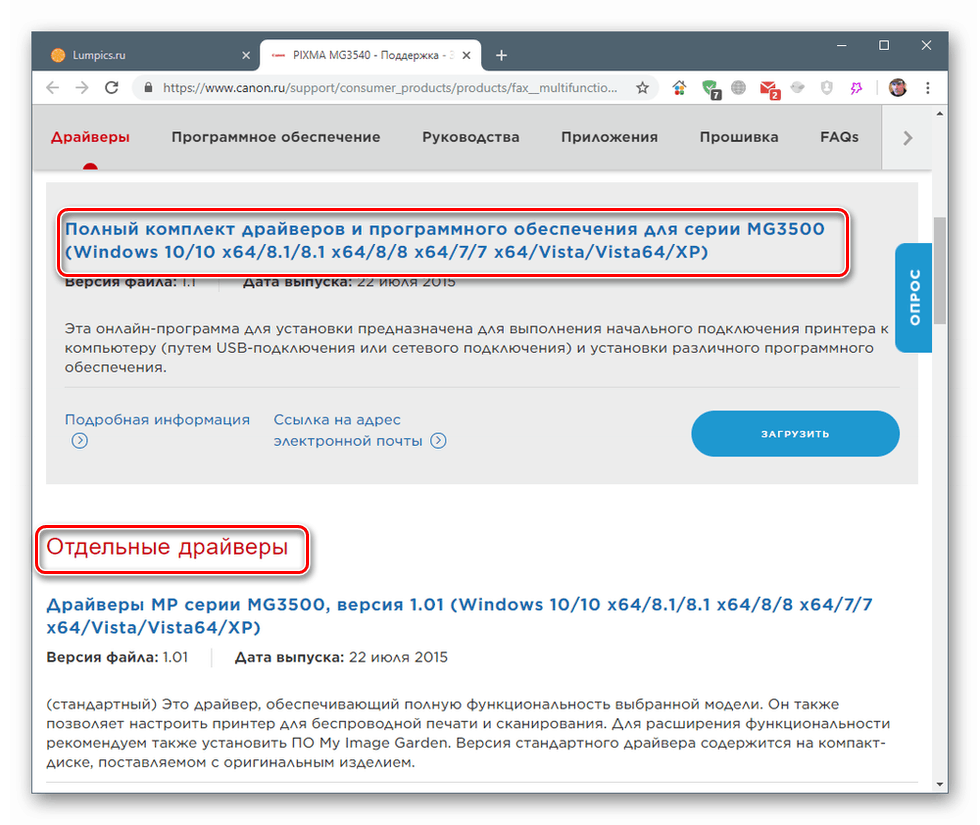The width and height of the screenshot is (980, 825).
Task: Click 'Версия файла: 1.01' text
Action: point(117,658)
